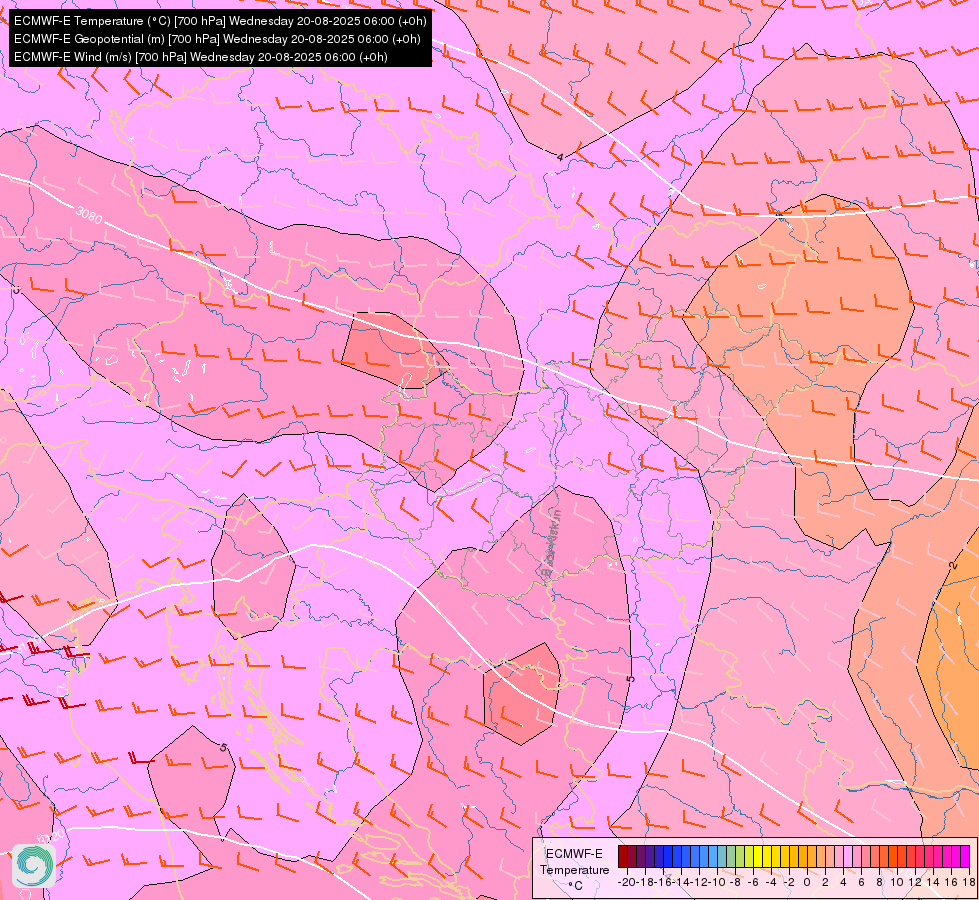Select the ECMWF-E Geopotential 700 hPa title line
The height and width of the screenshot is (900, 979).
tap(217, 39)
